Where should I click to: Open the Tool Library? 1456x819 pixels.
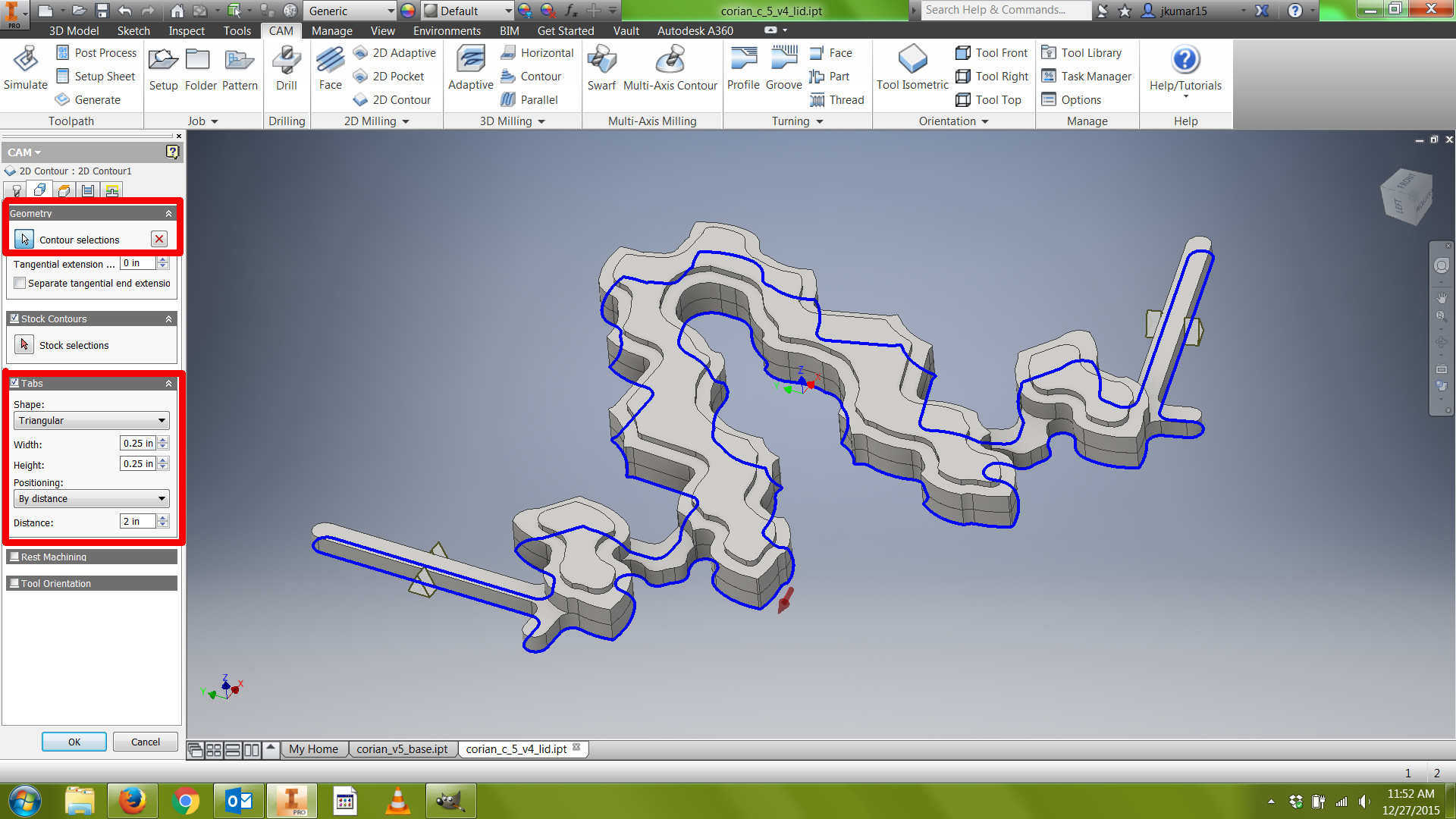1081,52
